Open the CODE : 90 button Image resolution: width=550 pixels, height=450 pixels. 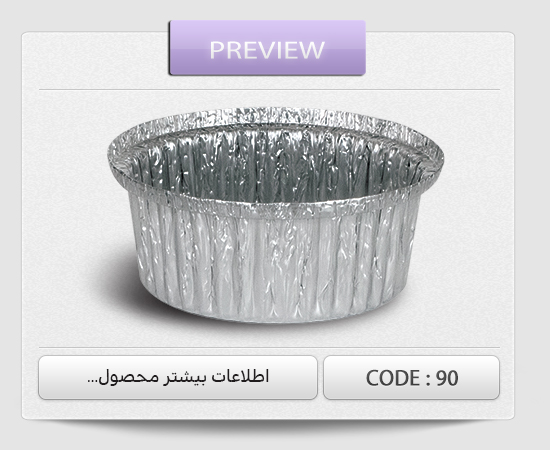tap(411, 377)
